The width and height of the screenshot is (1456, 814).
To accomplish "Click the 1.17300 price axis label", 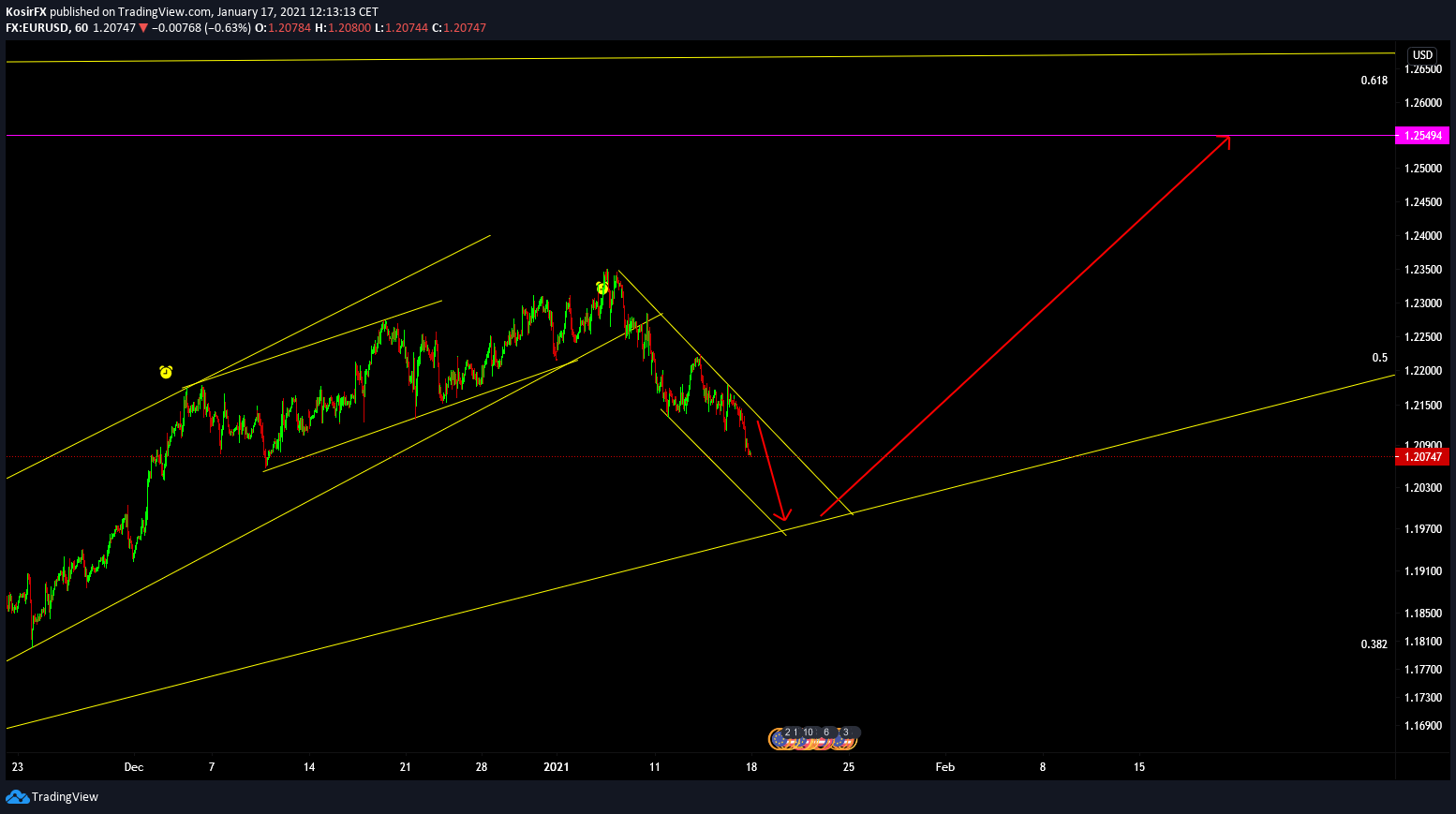I will 1423,698.
